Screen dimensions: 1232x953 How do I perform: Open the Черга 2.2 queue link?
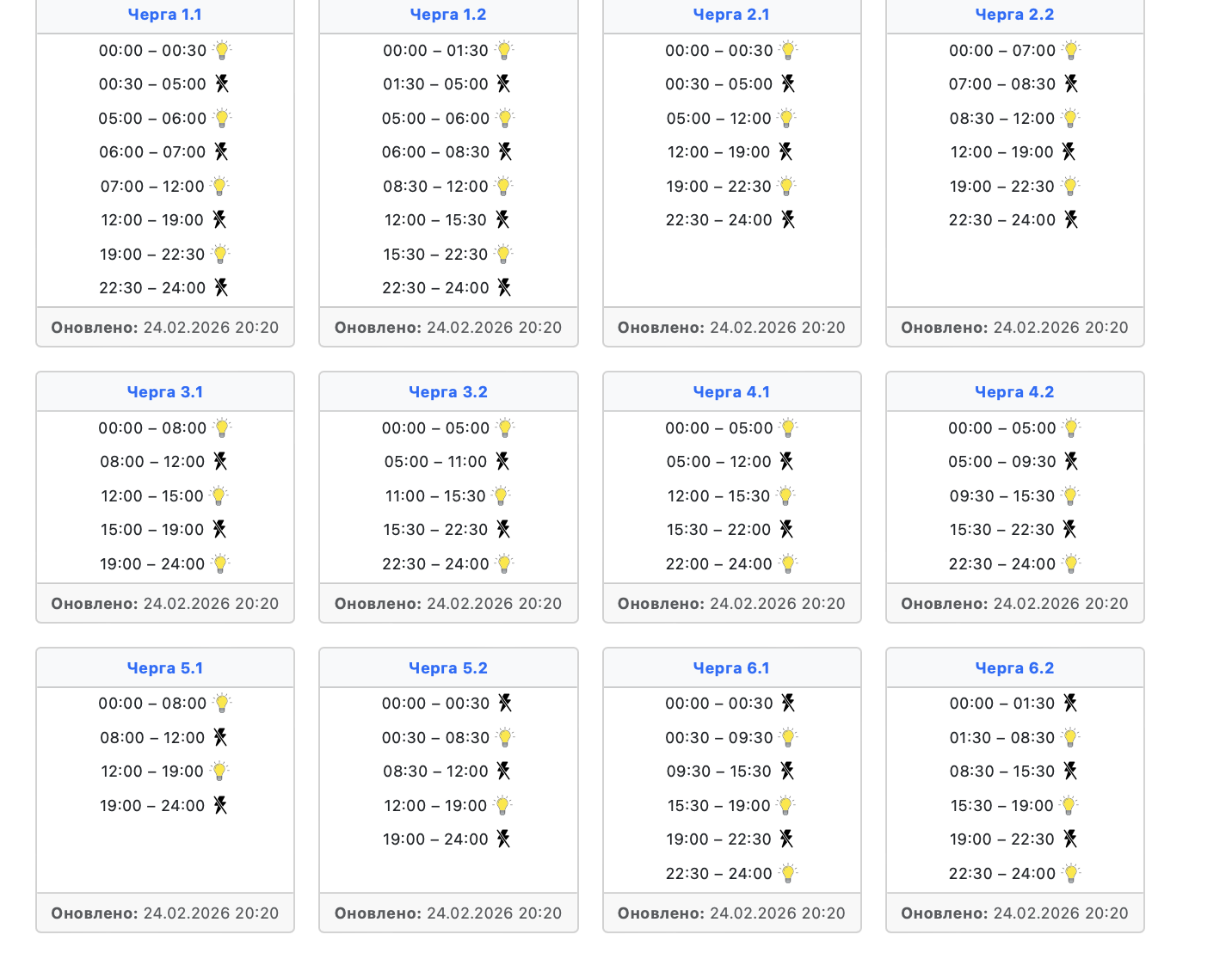(x=1014, y=15)
